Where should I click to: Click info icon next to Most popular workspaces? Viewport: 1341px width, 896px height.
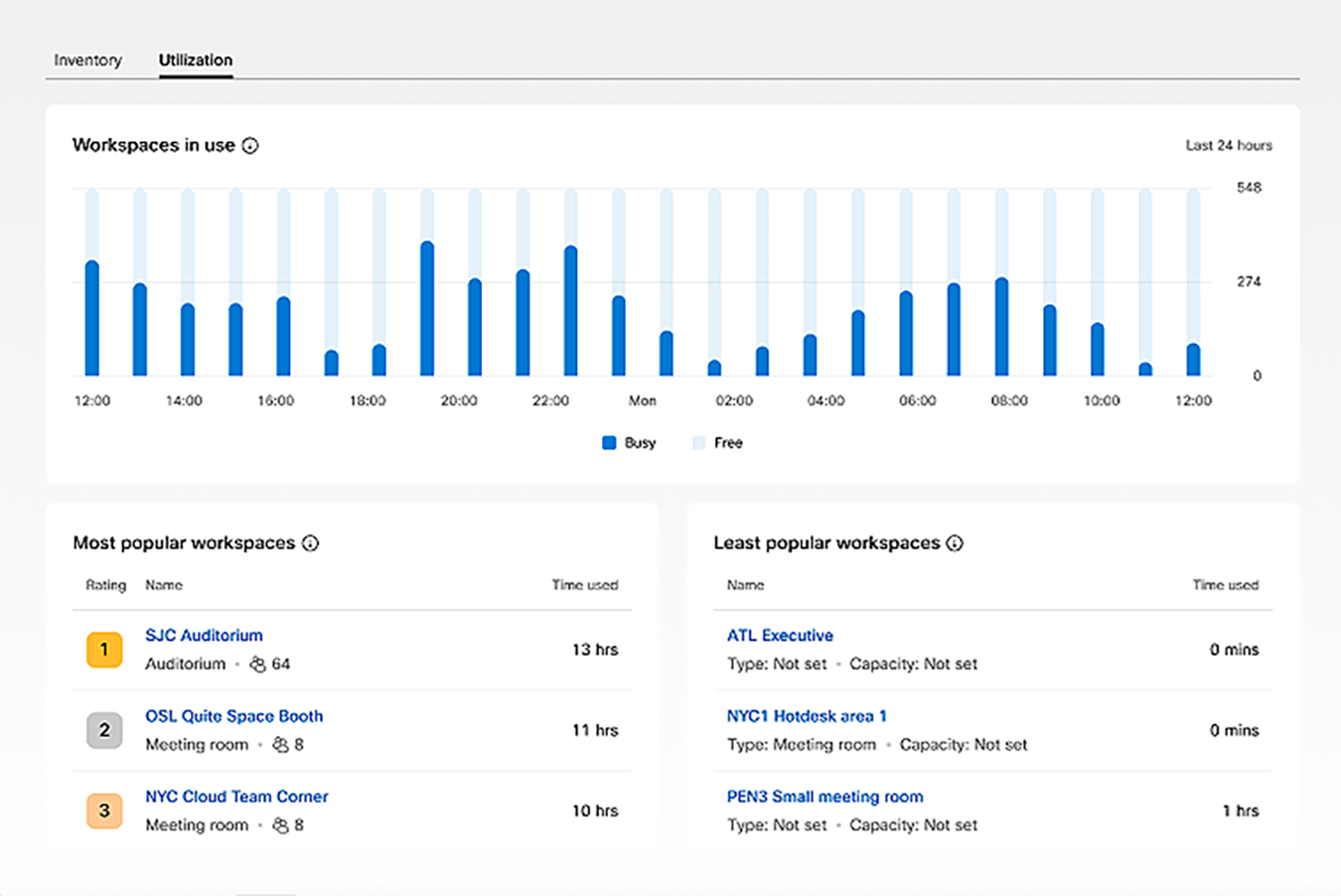coord(310,543)
